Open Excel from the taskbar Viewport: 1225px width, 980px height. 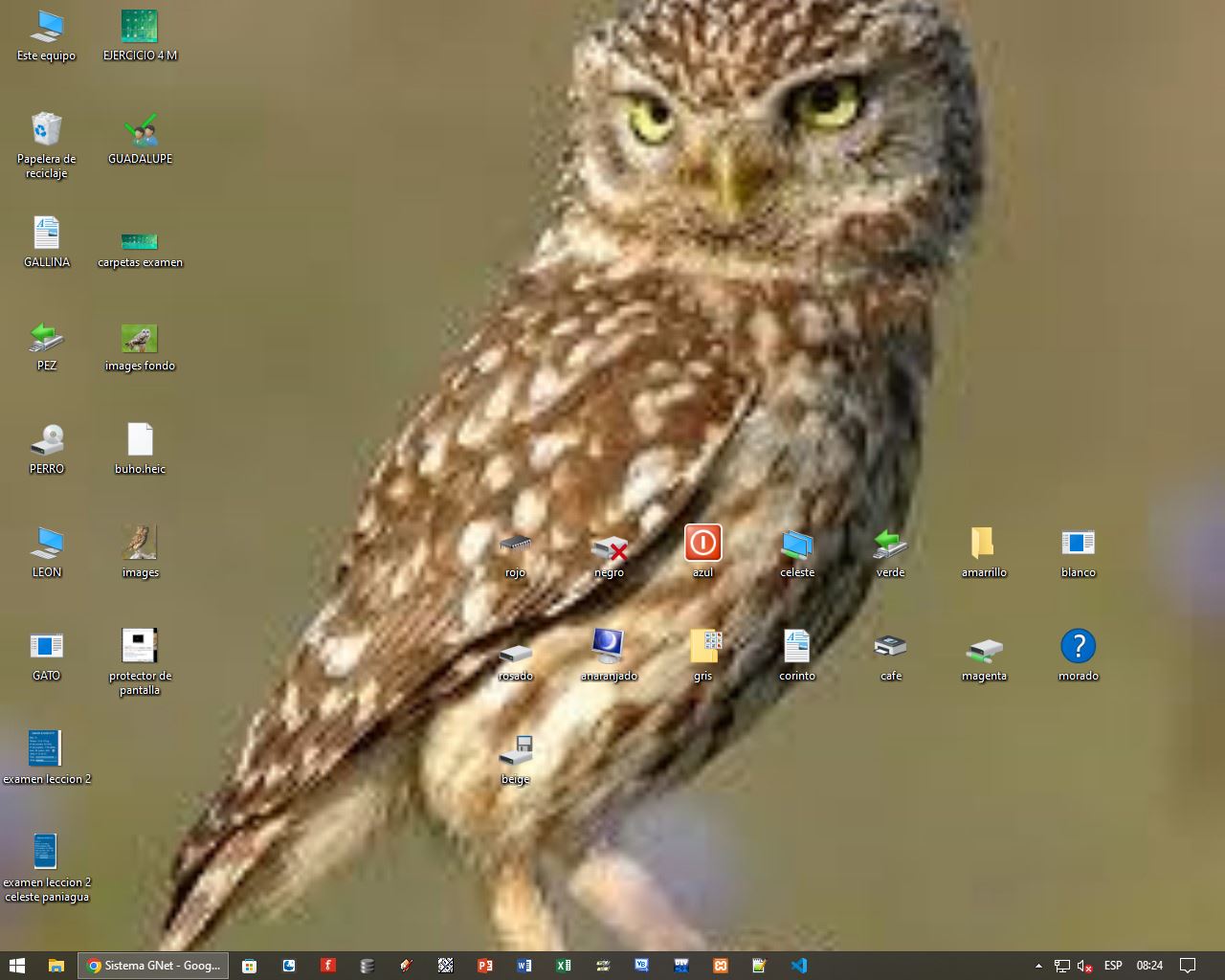pyautogui.click(x=563, y=966)
